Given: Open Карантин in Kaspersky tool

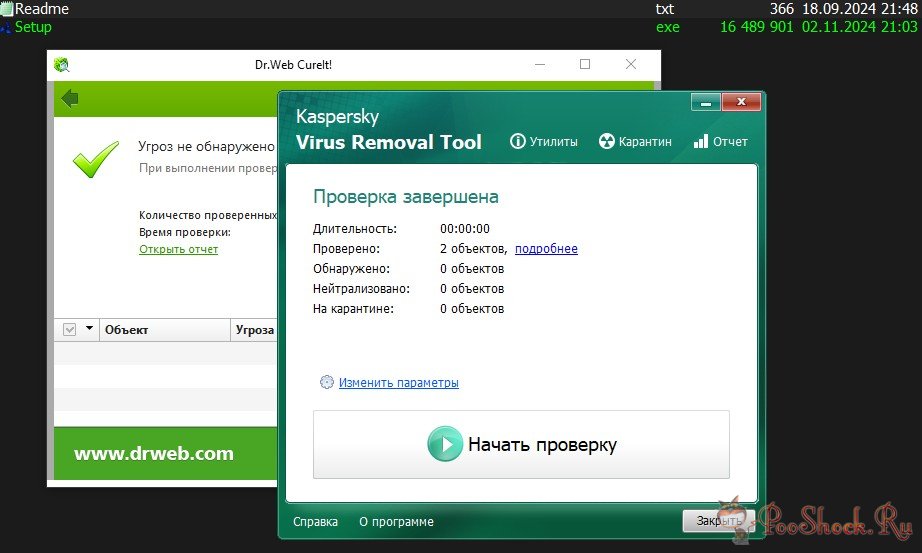Looking at the screenshot, I should click(635, 142).
